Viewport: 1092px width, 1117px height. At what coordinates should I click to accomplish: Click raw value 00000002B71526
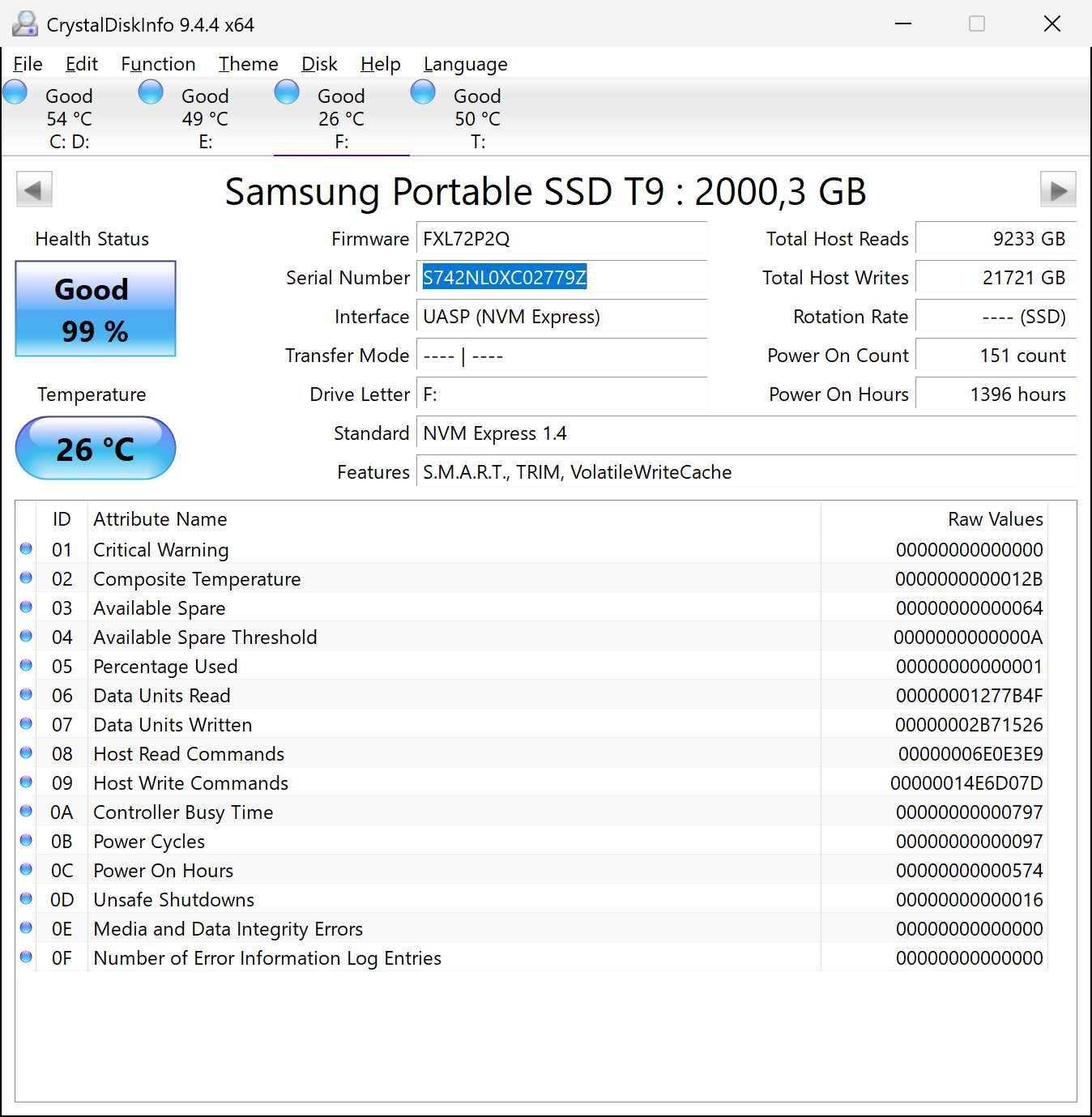[x=969, y=725]
